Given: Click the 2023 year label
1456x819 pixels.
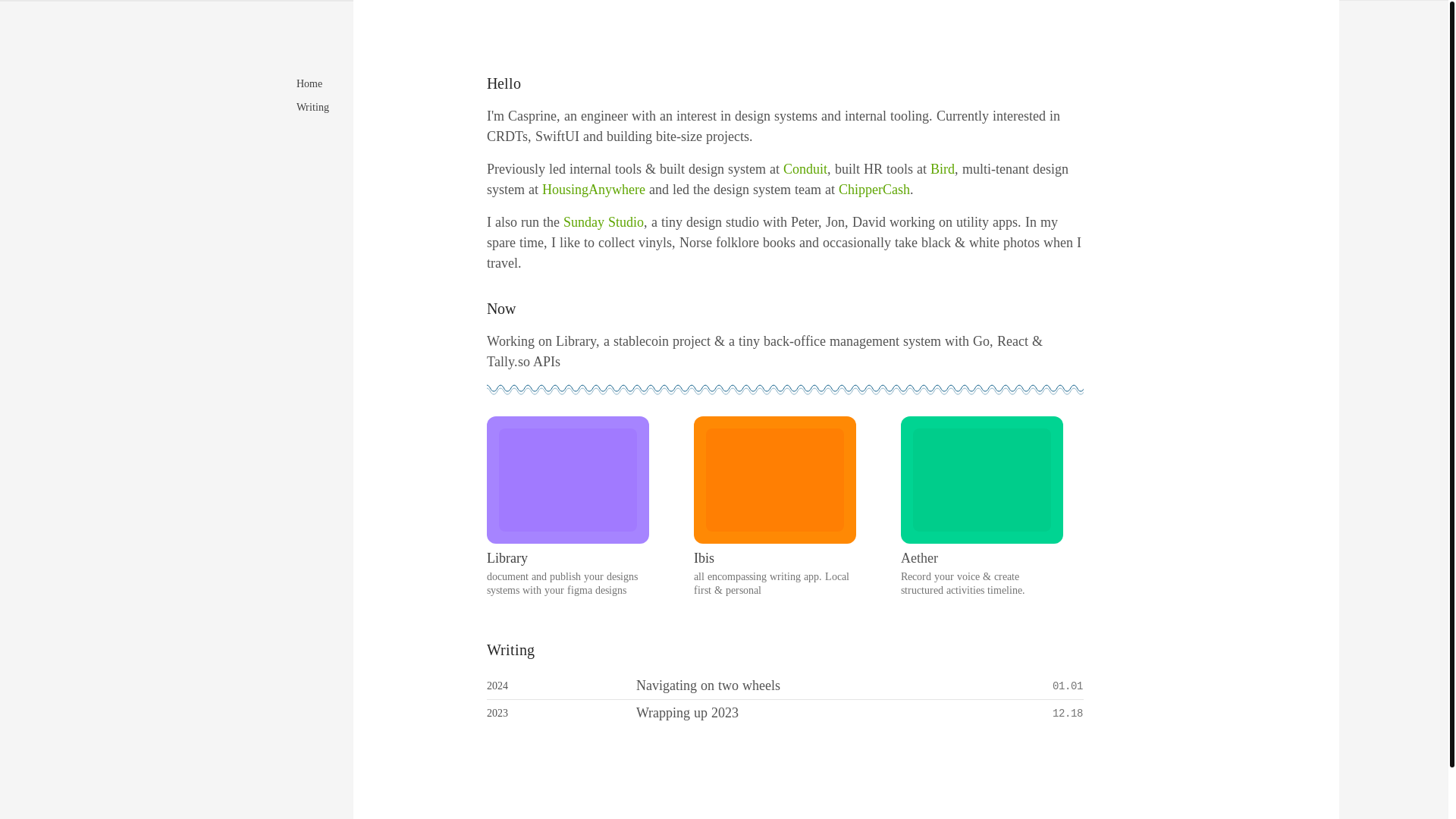Looking at the screenshot, I should 497,714.
